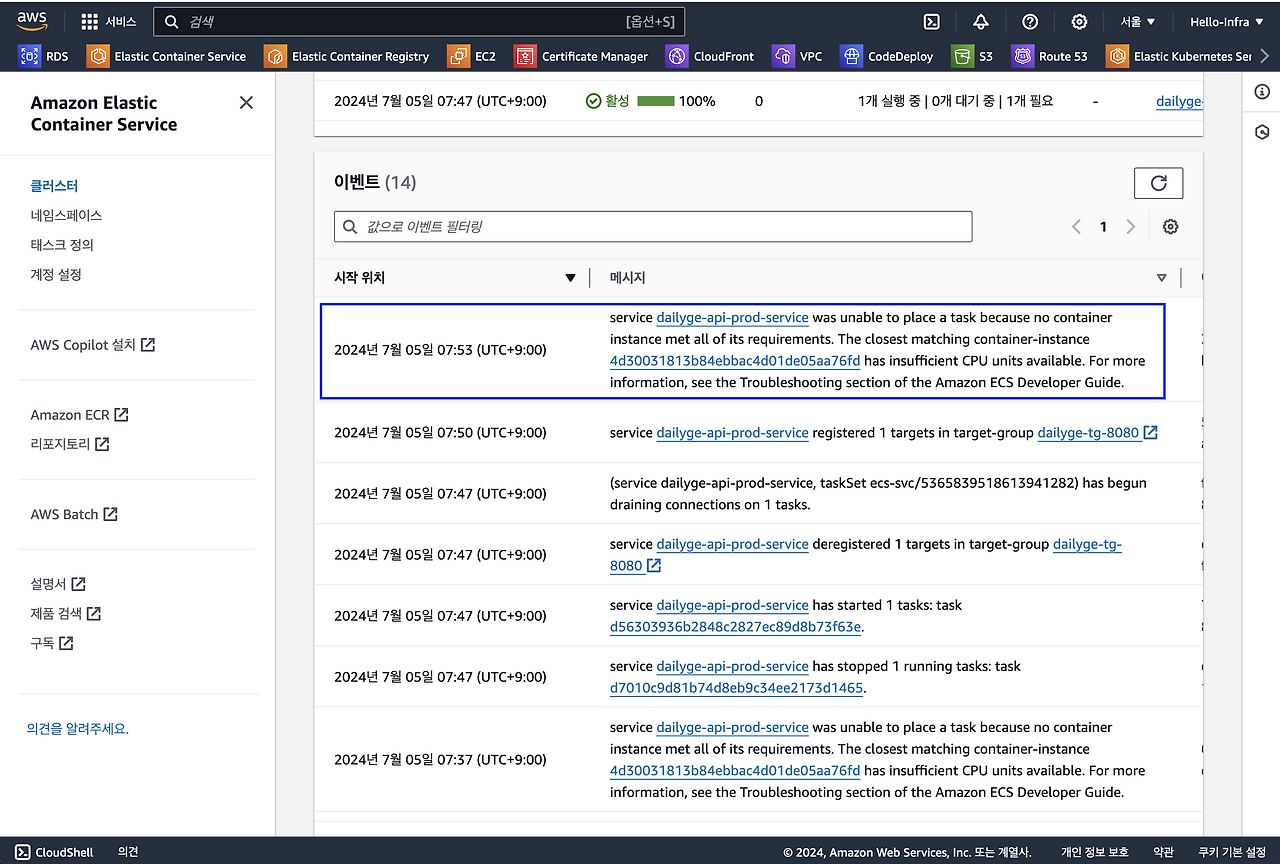
Task: Open the Route 53 favorite shortcut
Action: coord(1049,56)
